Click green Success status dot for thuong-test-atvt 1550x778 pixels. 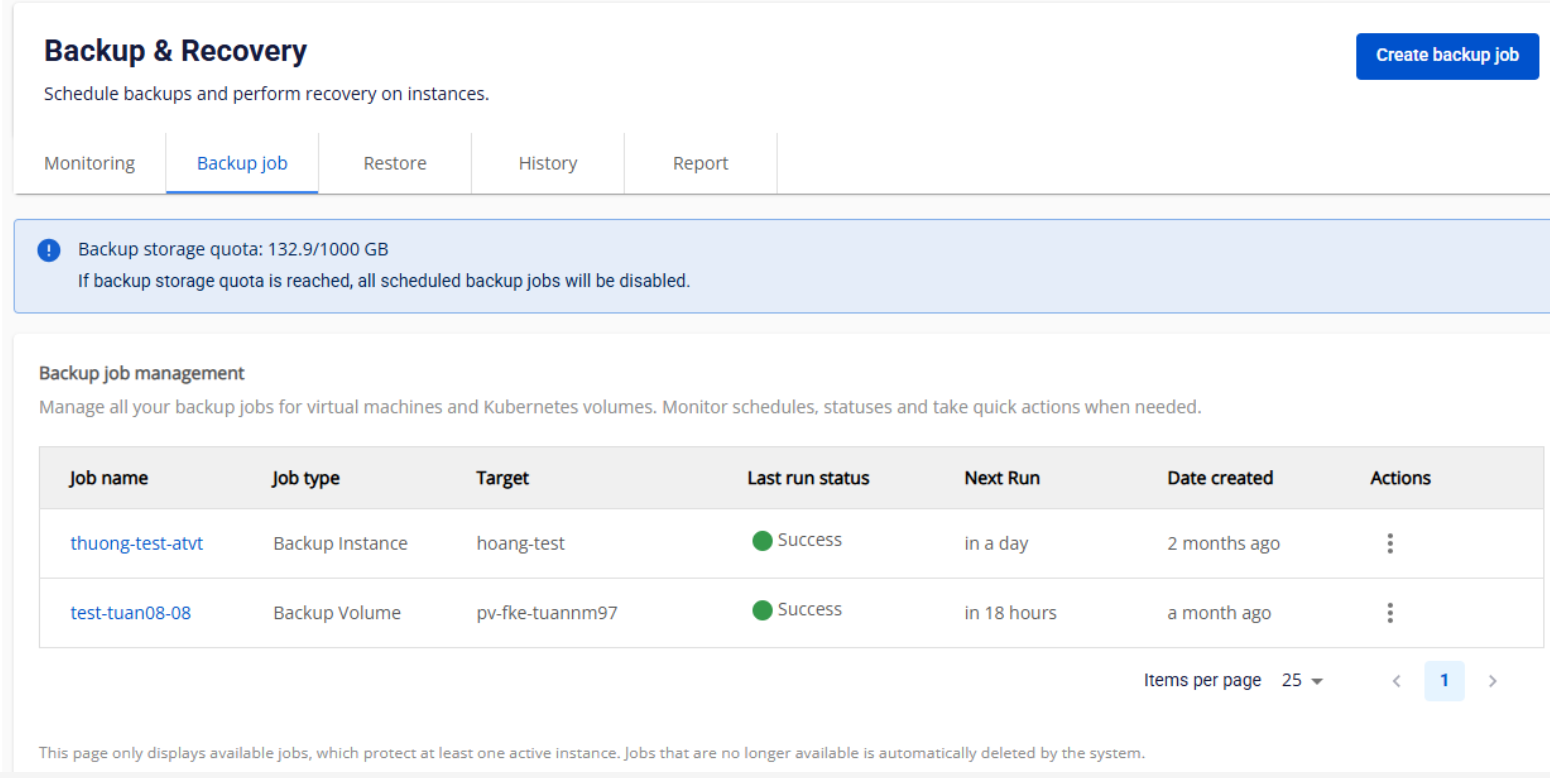coord(762,541)
